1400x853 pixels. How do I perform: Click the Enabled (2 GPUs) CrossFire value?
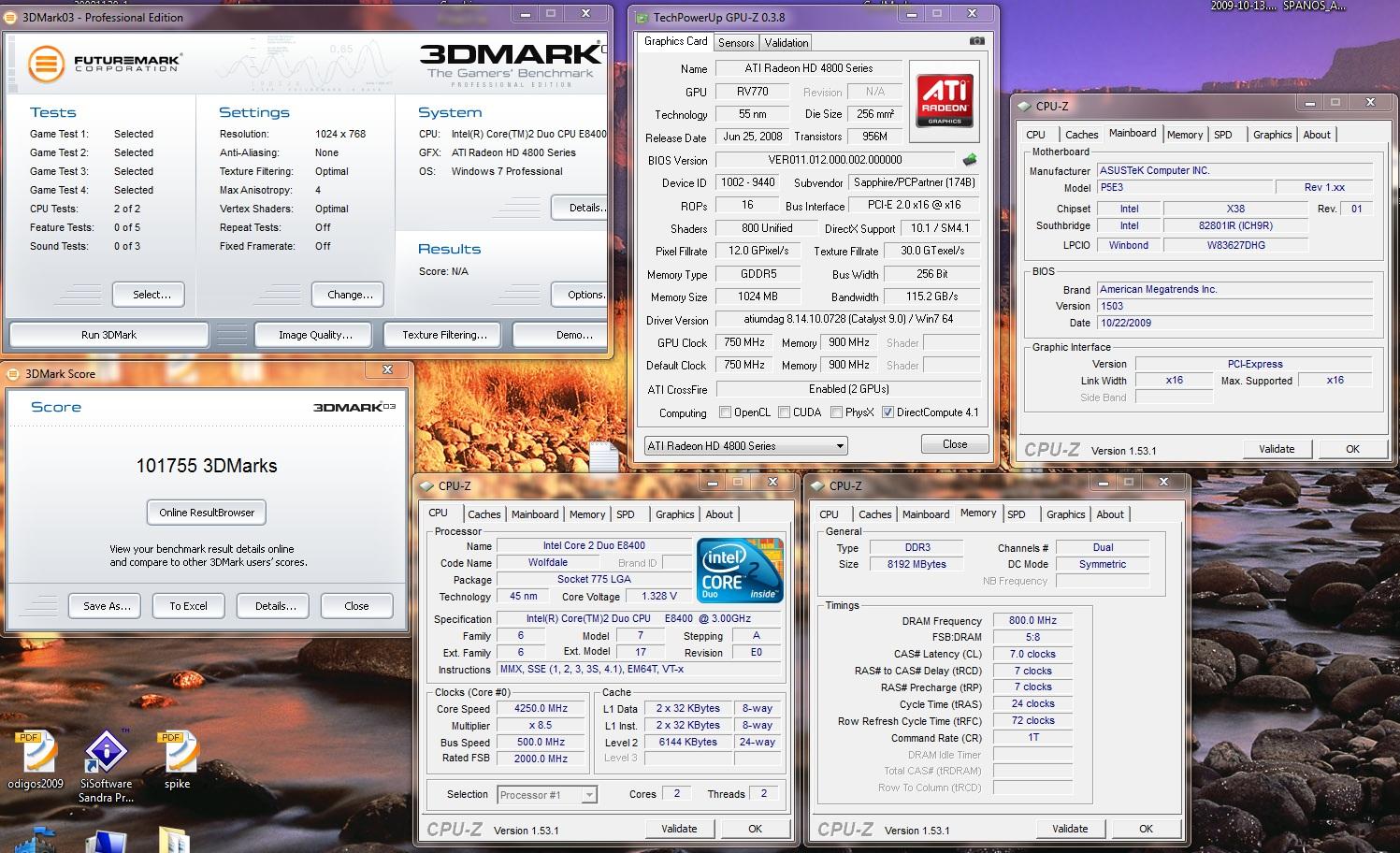848,389
